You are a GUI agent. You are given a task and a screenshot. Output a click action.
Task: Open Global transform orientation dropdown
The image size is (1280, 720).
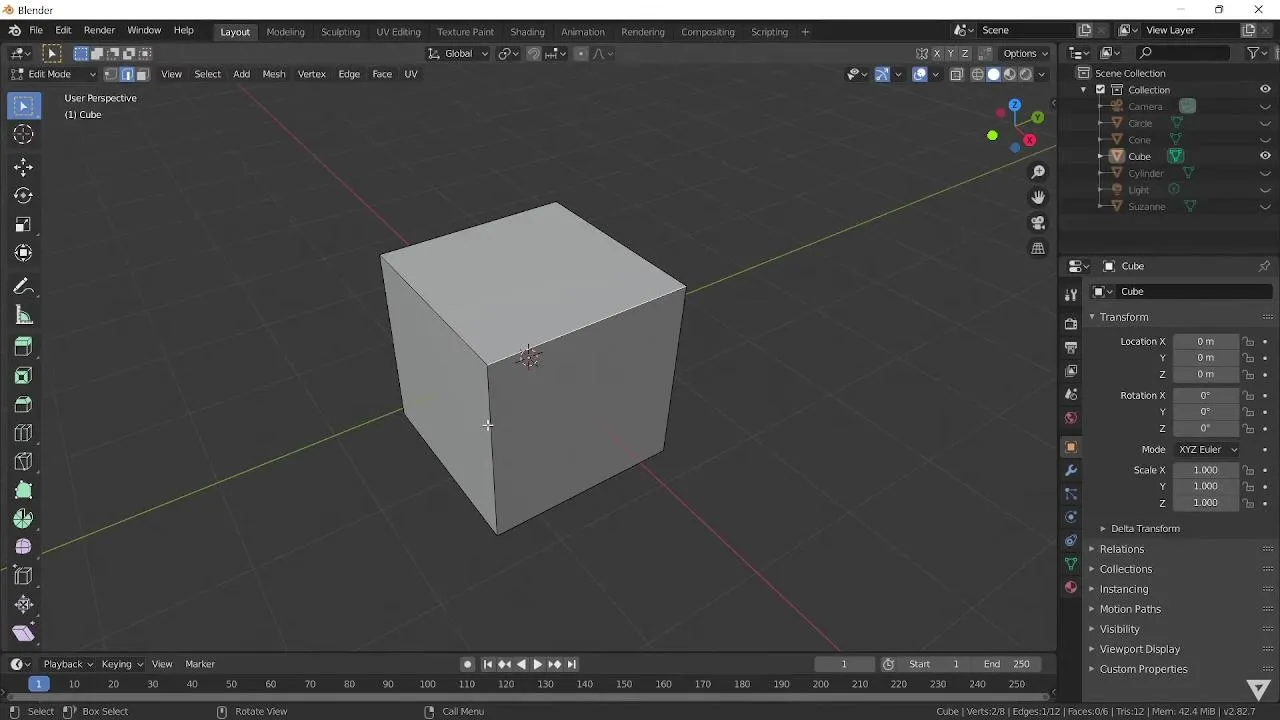click(458, 54)
